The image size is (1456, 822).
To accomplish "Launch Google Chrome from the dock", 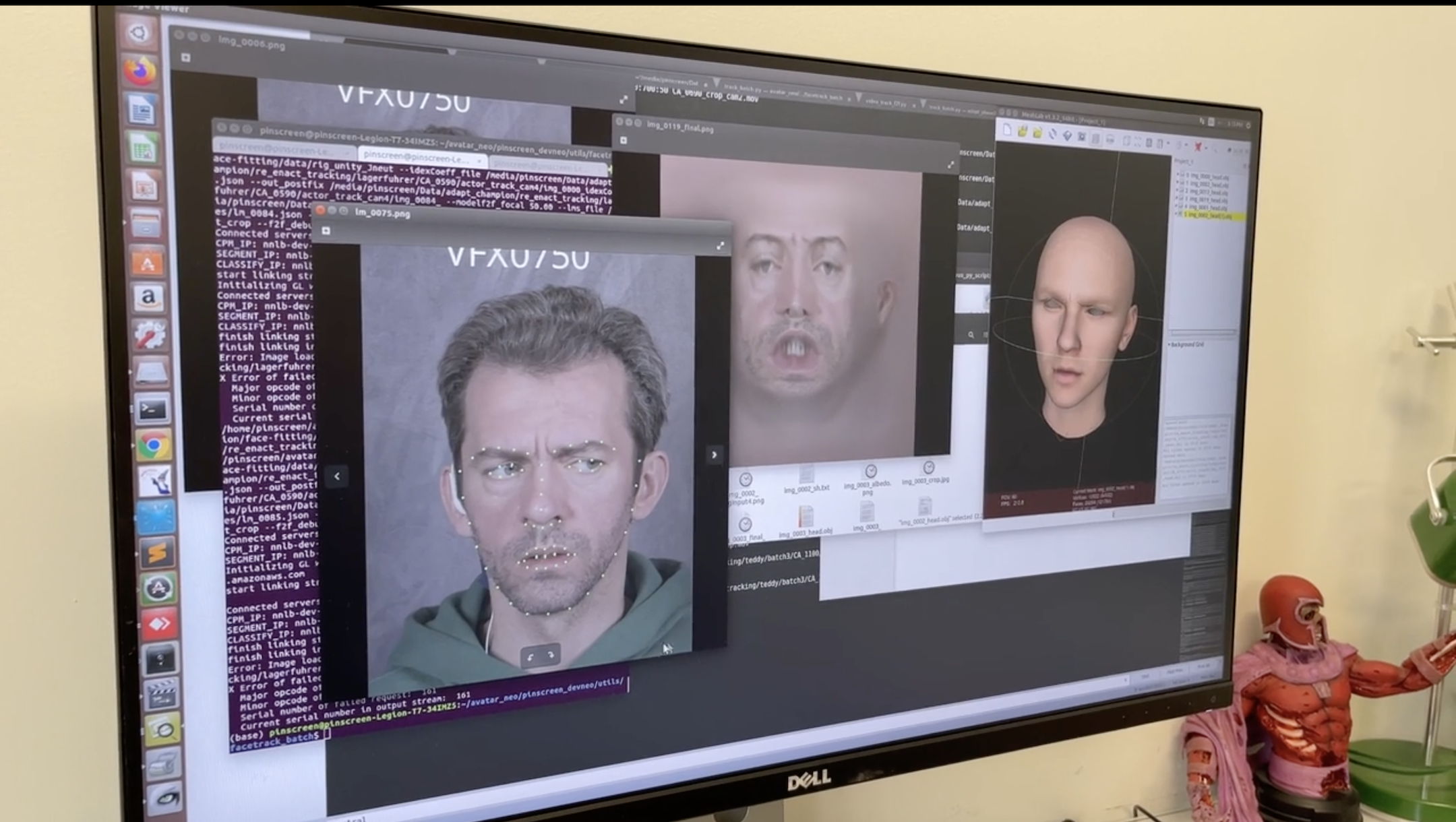I will tap(154, 445).
